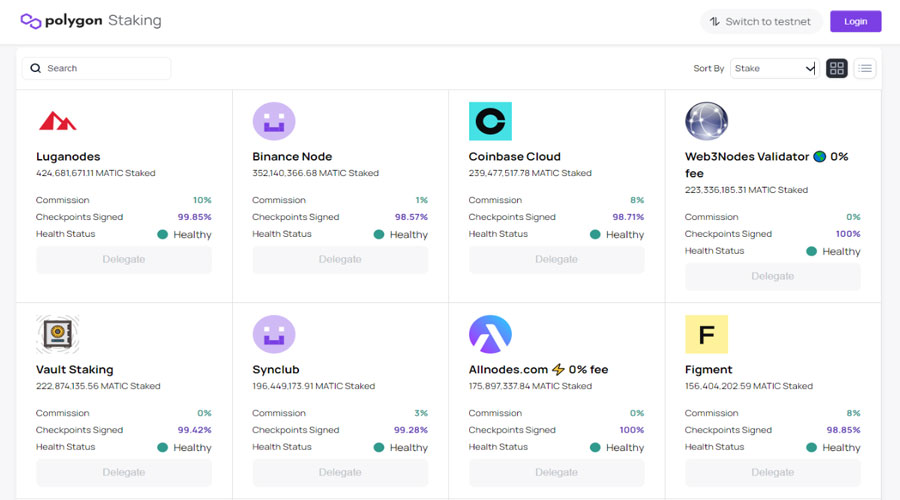Open the Luganodes validator name
Image resolution: width=900 pixels, height=500 pixels.
[68, 157]
